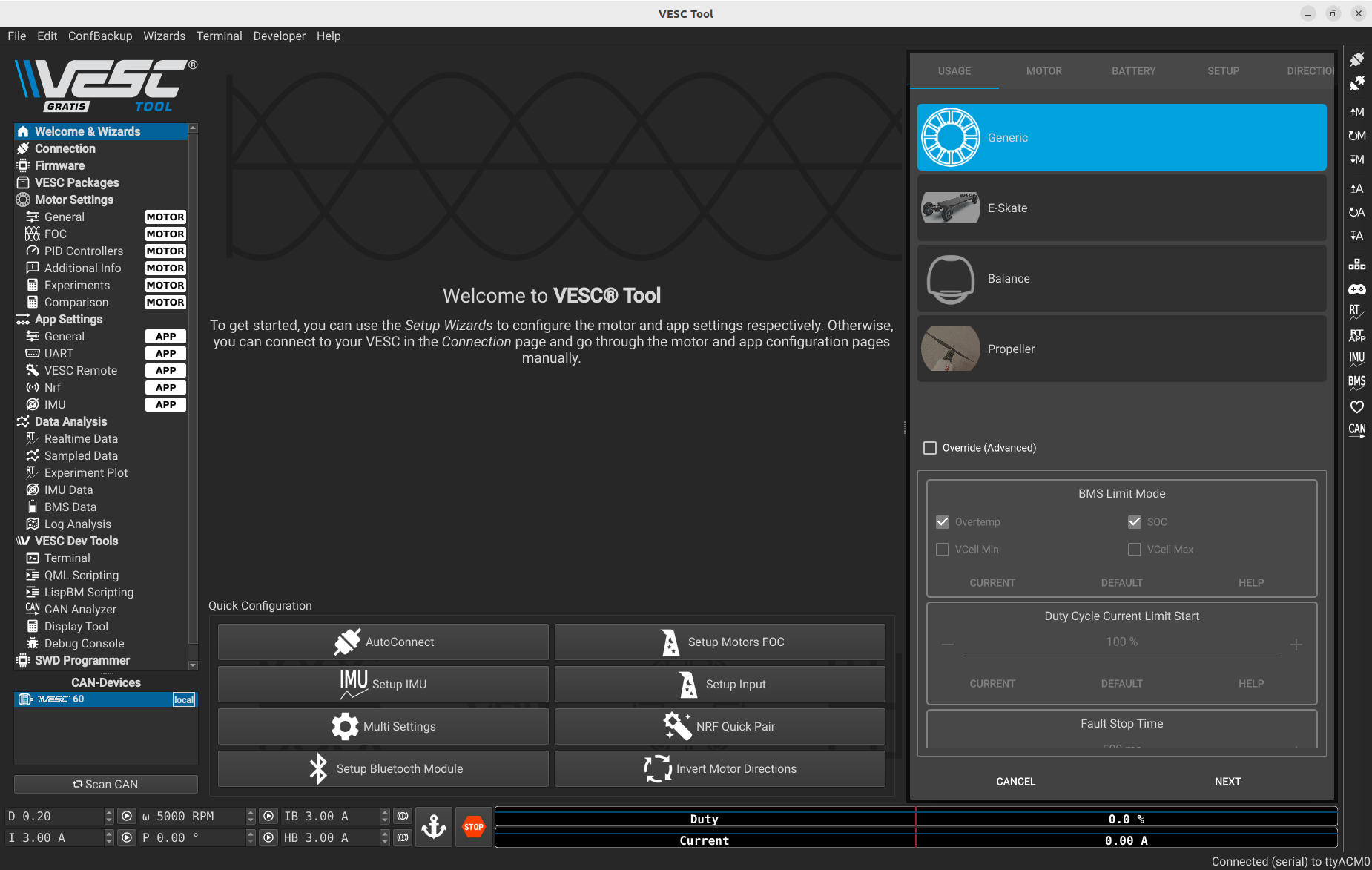
Task: Write app configuration (down-arrow A icon)
Action: pos(1357,236)
